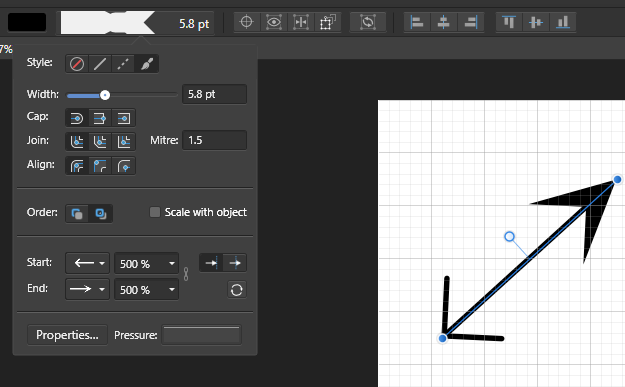Place arrowhead within the line
The width and height of the screenshot is (625, 387).
click(x=211, y=263)
